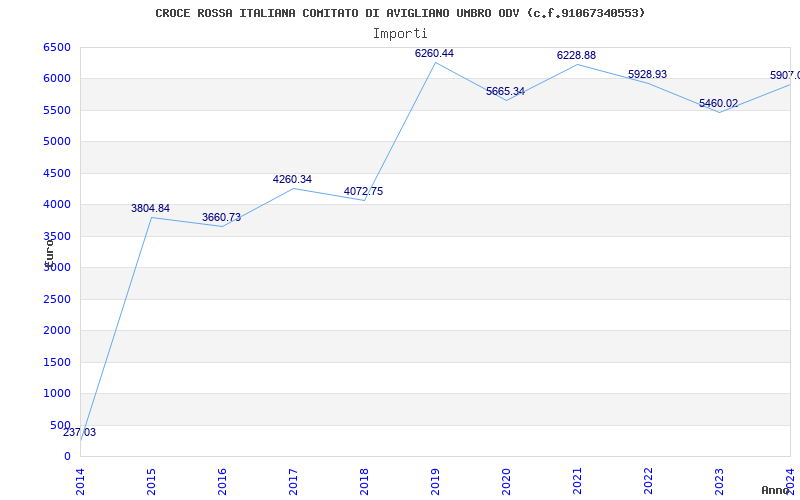
Task: Click the 5460.02 data label
Action: [718, 104]
